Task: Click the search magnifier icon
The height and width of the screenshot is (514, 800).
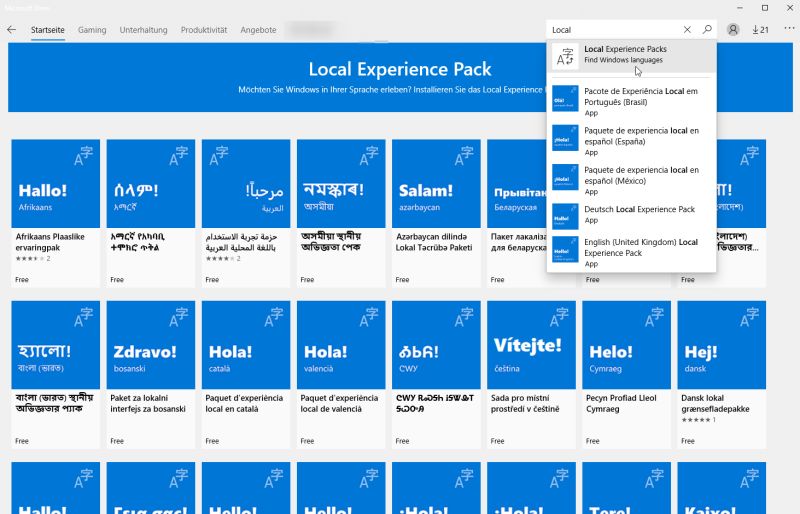Action: click(707, 30)
